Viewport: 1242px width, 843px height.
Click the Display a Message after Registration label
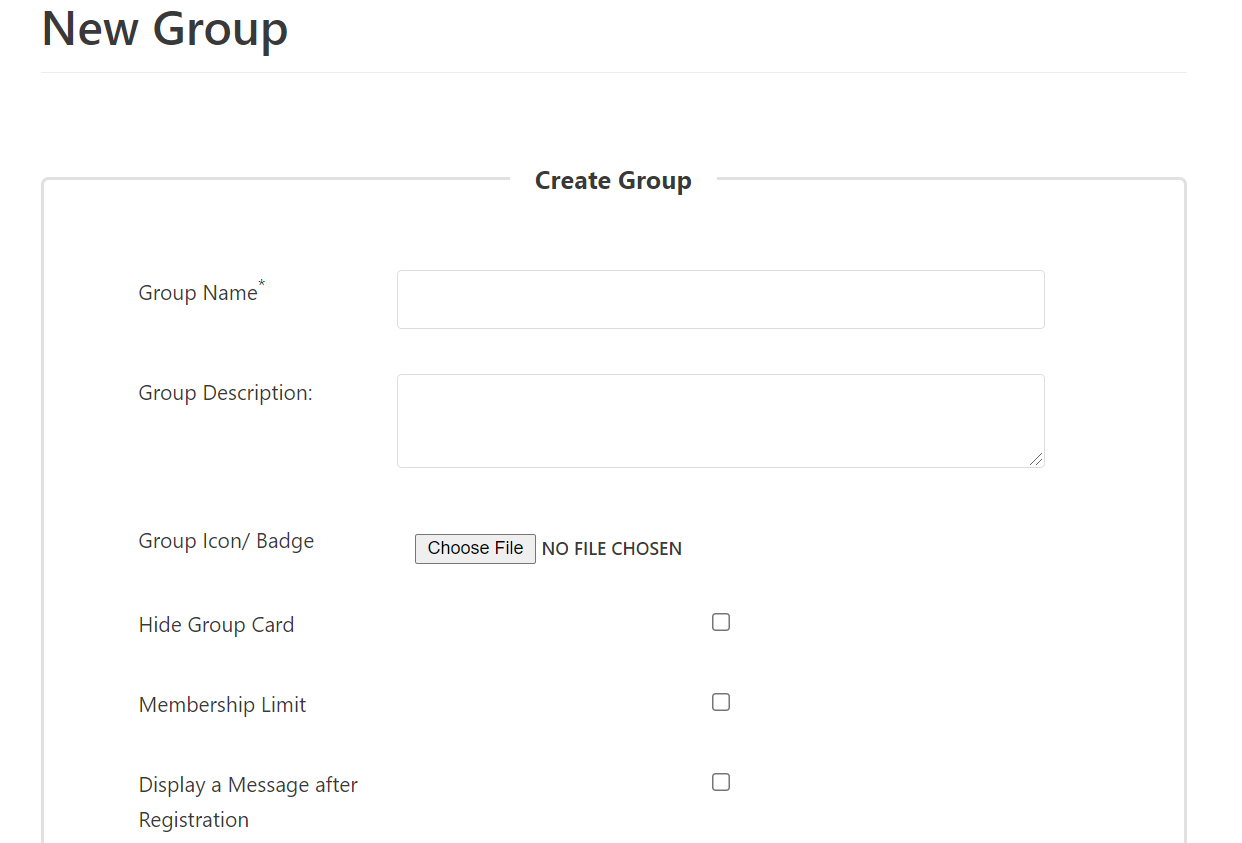(x=248, y=800)
